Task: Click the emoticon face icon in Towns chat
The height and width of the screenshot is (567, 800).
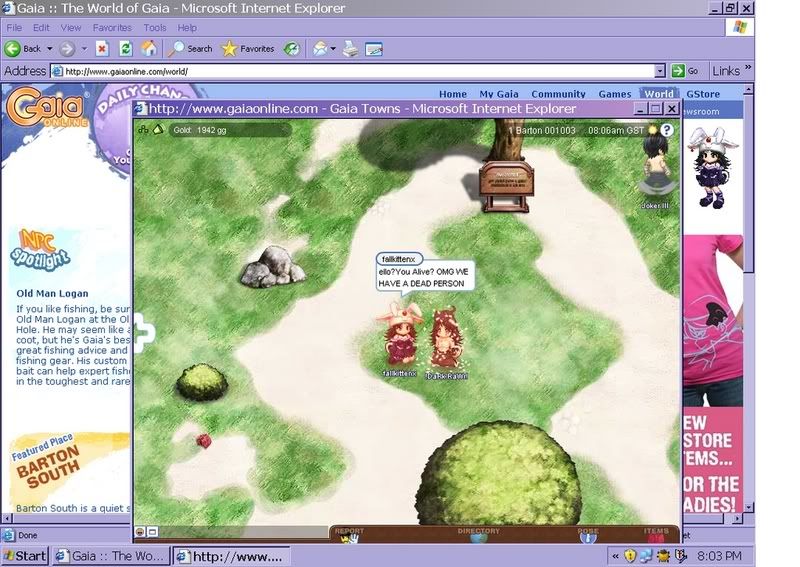Action: click(x=140, y=532)
